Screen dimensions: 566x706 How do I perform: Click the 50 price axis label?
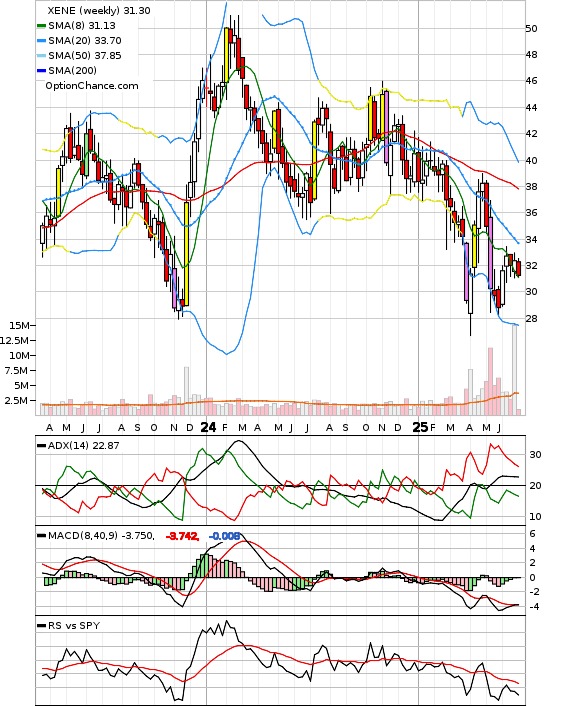(x=531, y=28)
